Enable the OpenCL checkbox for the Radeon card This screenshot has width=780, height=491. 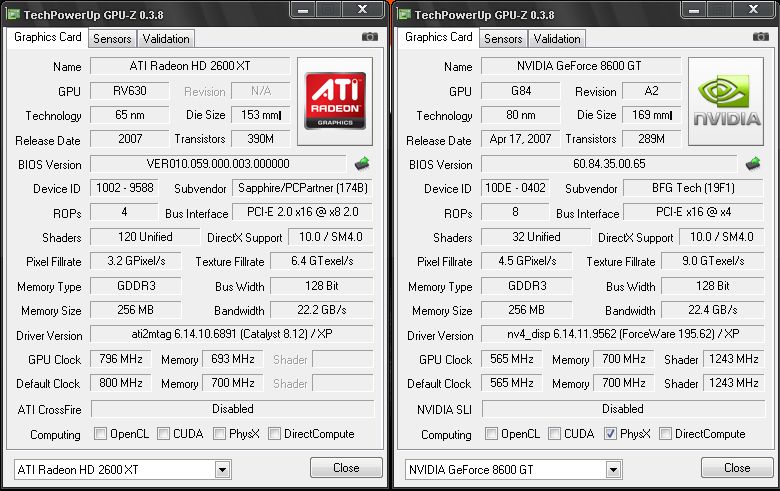pos(101,434)
